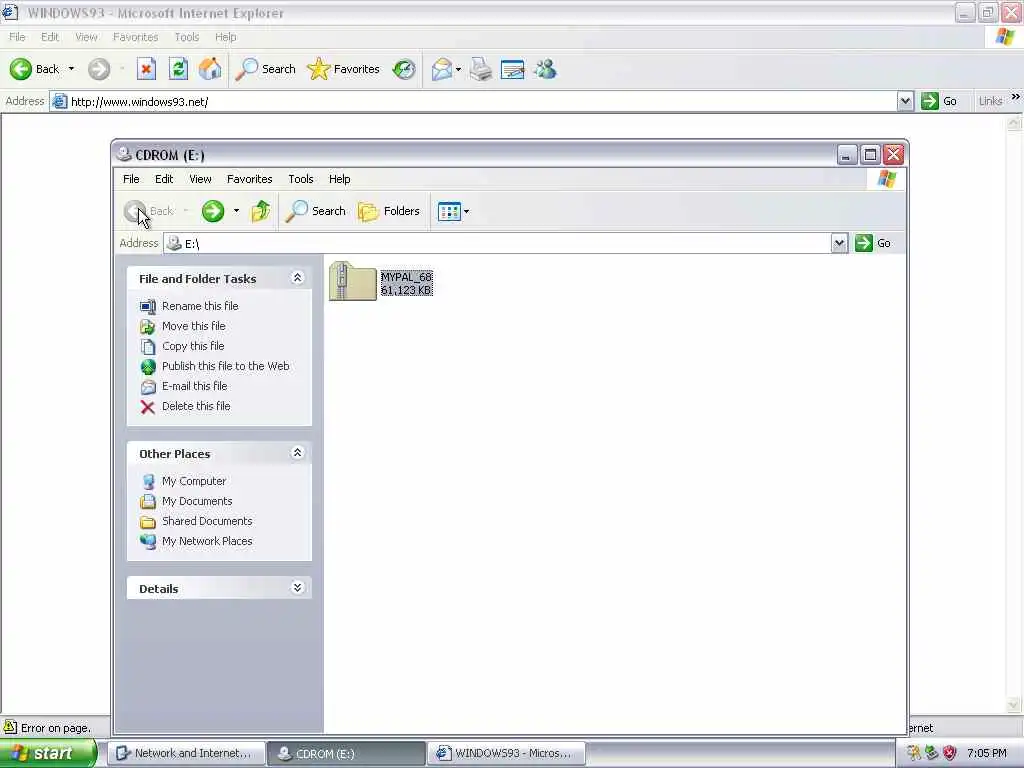Expand the Details panel
Image resolution: width=1024 pixels, height=768 pixels.
(297, 588)
